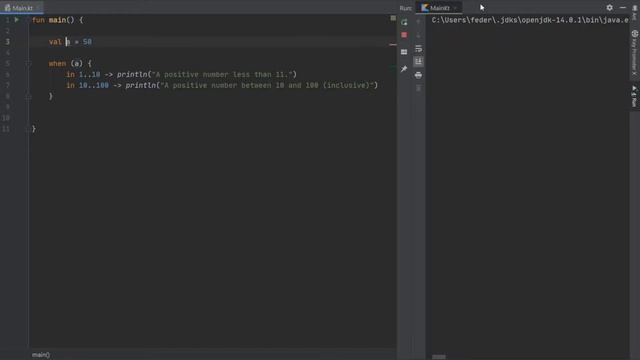Stop the running process with the red square
Image resolution: width=640 pixels, height=360 pixels.
pos(404,35)
